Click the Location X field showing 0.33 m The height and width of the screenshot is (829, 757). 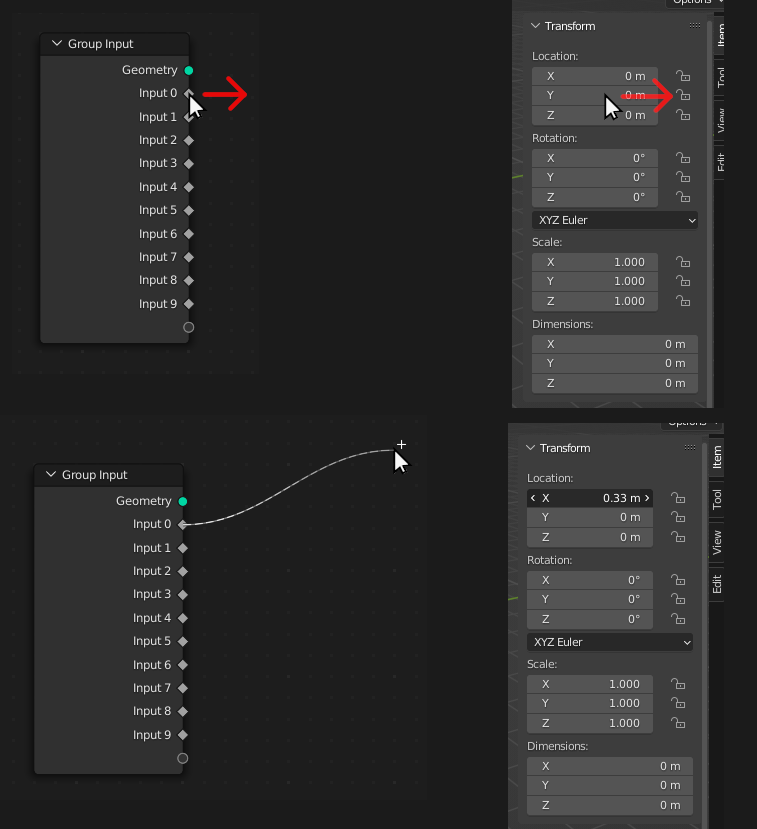[590, 498]
